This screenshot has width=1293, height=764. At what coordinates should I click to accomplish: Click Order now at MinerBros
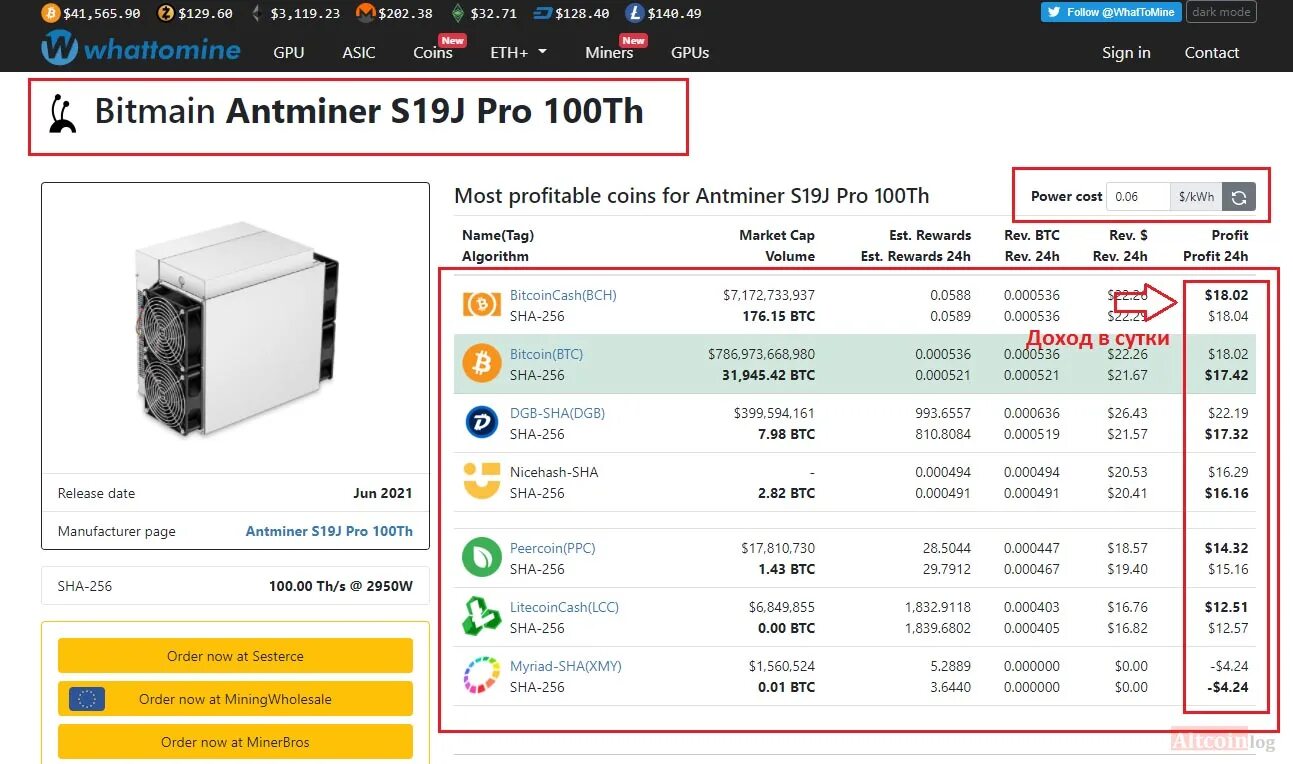coord(235,742)
